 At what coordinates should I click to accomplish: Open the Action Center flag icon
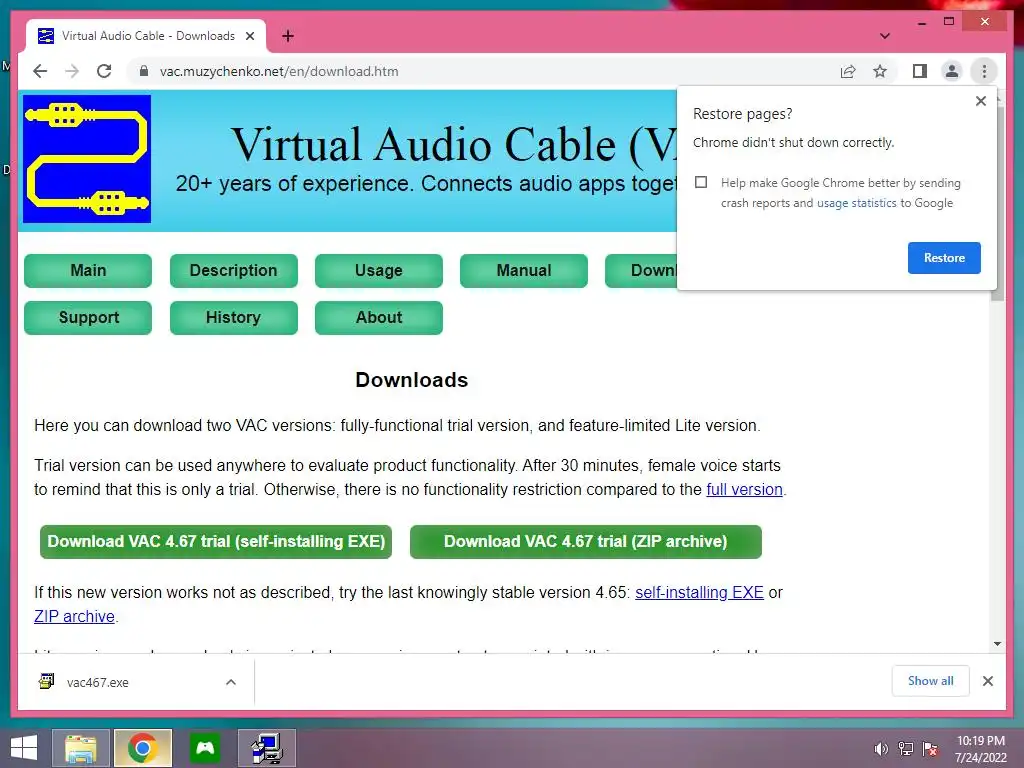(x=930, y=749)
